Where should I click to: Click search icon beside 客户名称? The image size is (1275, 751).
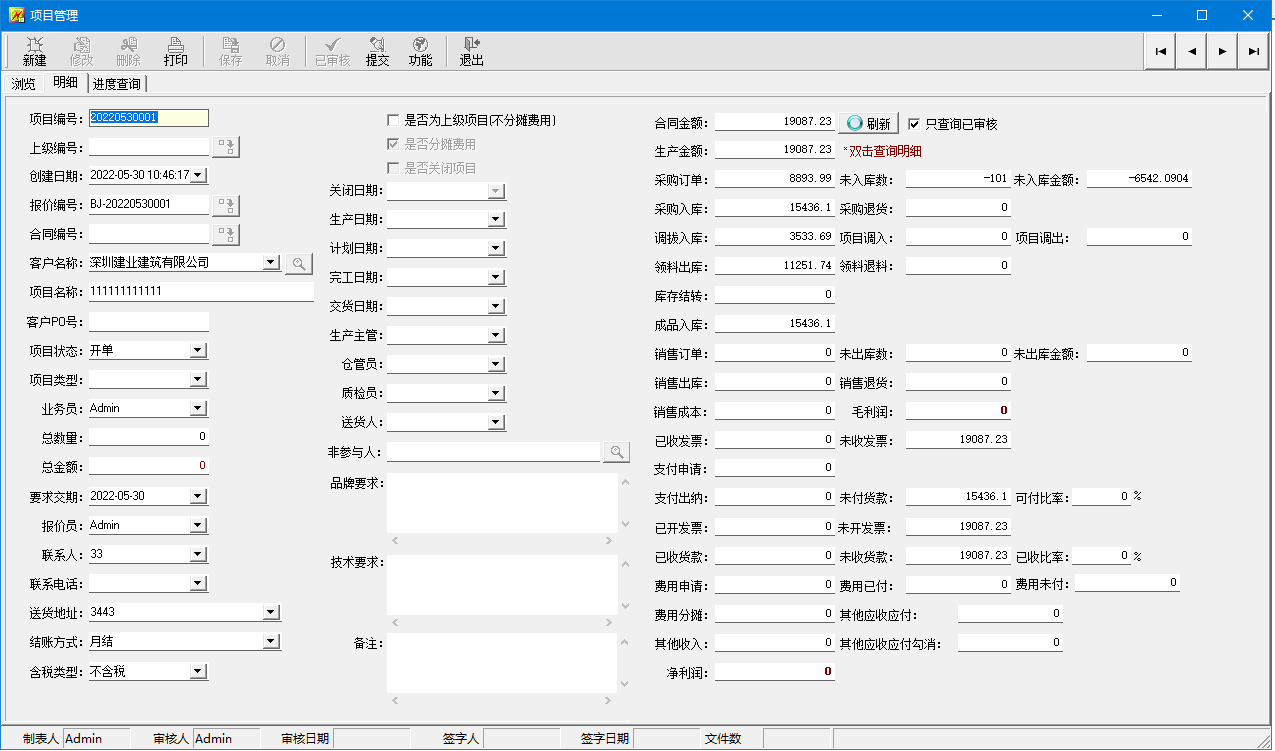299,263
